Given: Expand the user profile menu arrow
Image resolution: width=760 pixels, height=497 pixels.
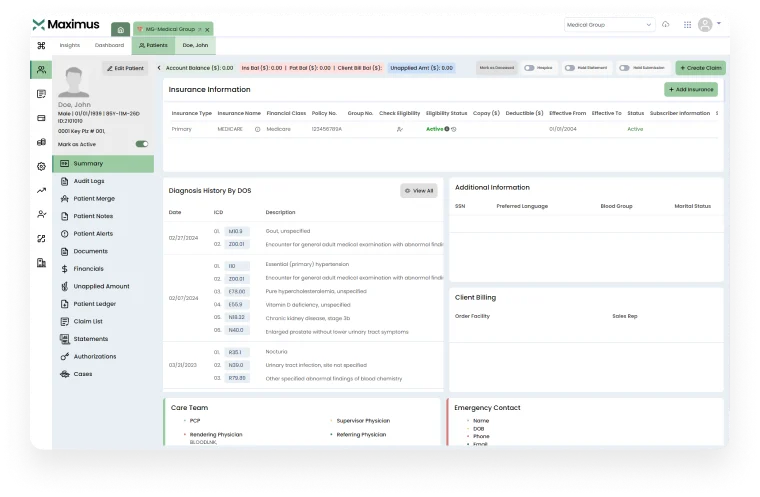Looking at the screenshot, I should point(720,24).
